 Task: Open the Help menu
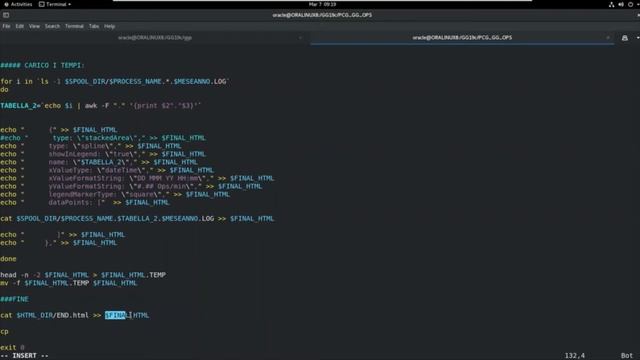tap(109, 26)
